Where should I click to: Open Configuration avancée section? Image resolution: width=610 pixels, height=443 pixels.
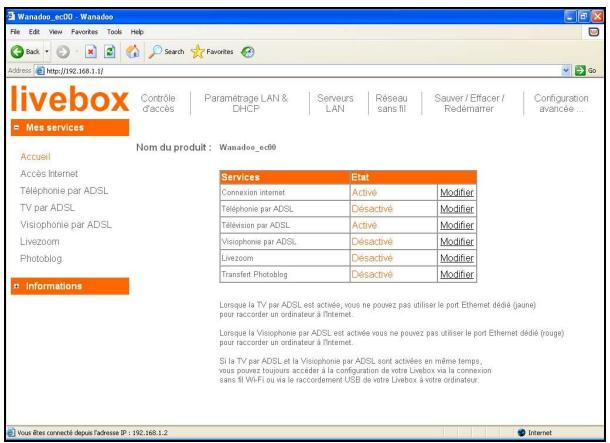[x=561, y=103]
